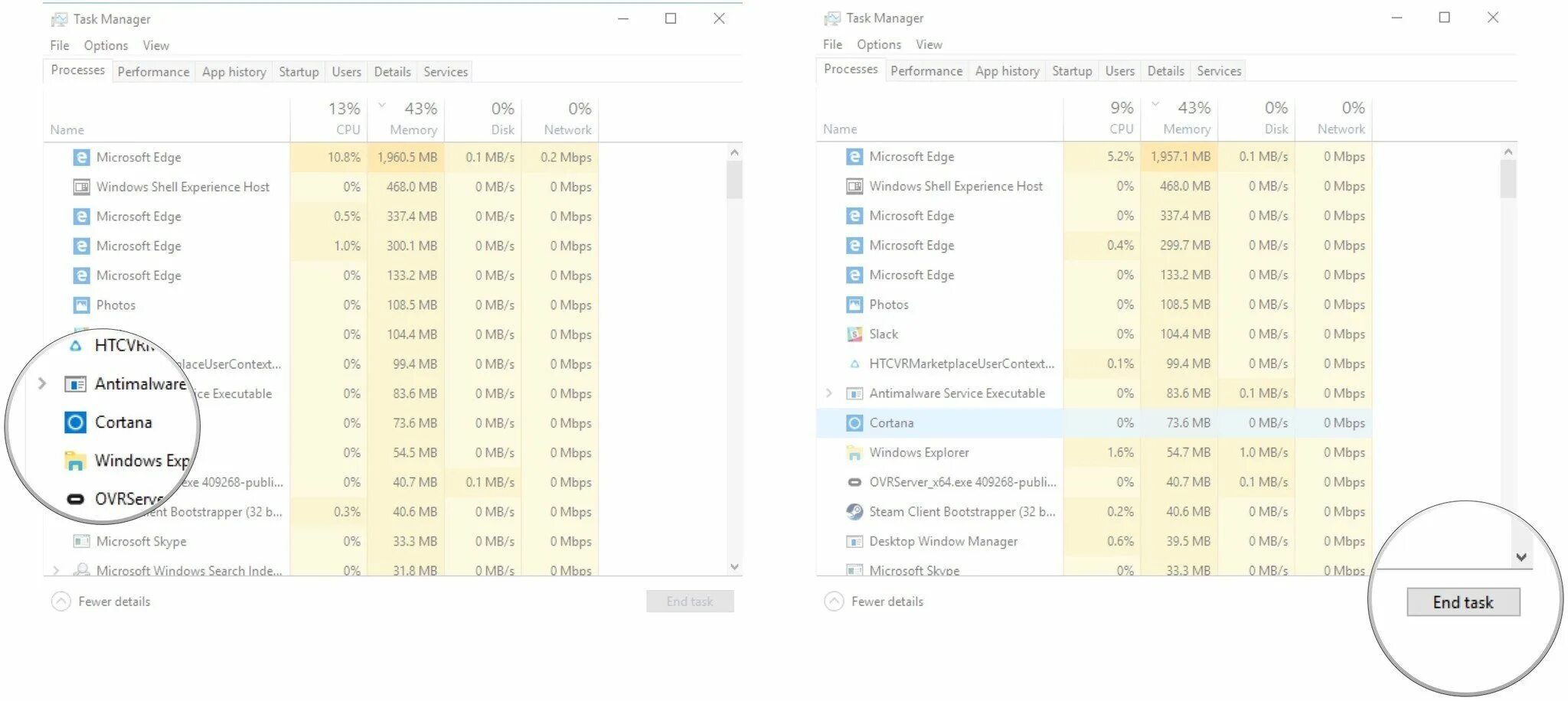Image resolution: width=1568 pixels, height=701 pixels.
Task: Click Memory column sort arrow in right window
Action: tap(1155, 105)
